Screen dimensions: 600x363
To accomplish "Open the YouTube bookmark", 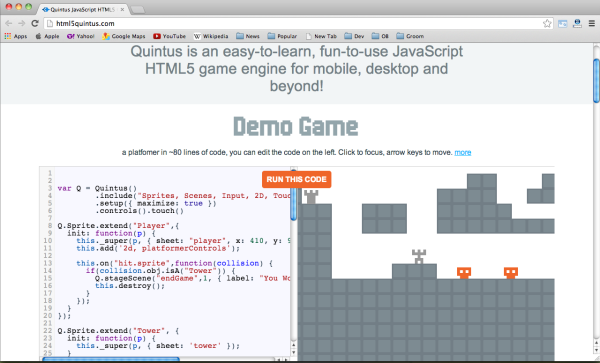I will (x=169, y=36).
